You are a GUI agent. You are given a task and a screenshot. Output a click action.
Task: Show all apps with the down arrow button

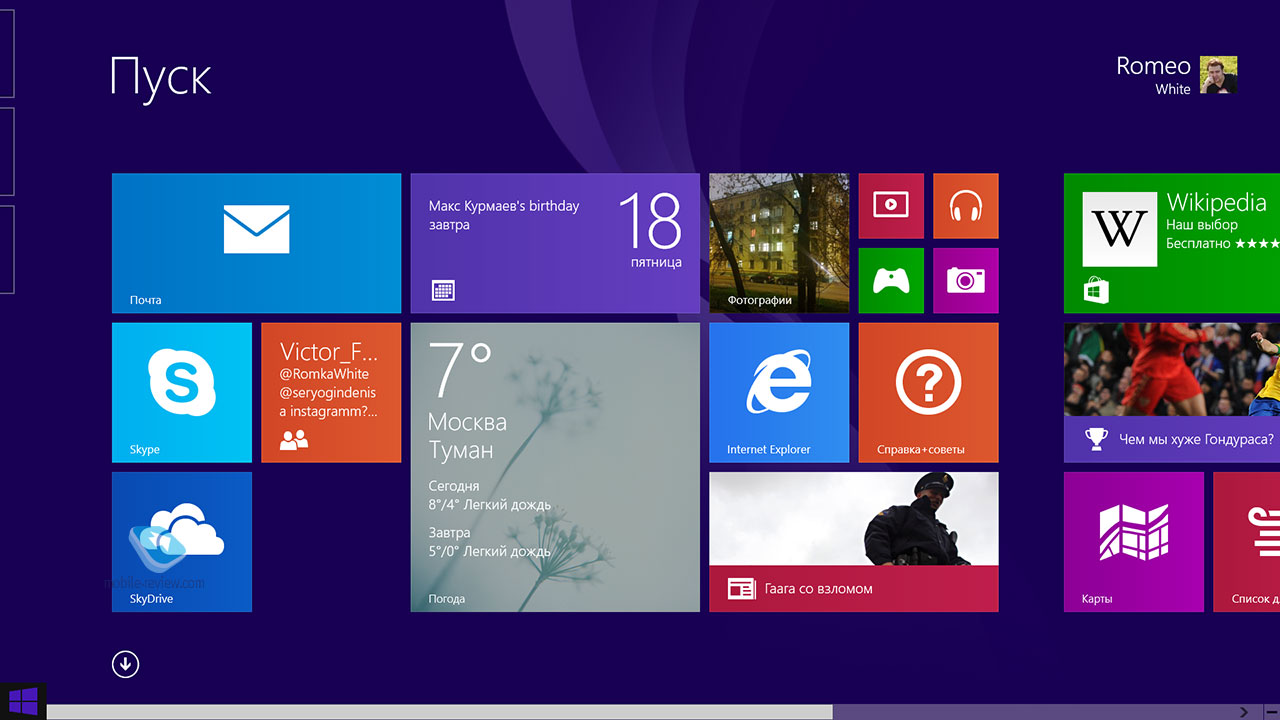point(125,664)
